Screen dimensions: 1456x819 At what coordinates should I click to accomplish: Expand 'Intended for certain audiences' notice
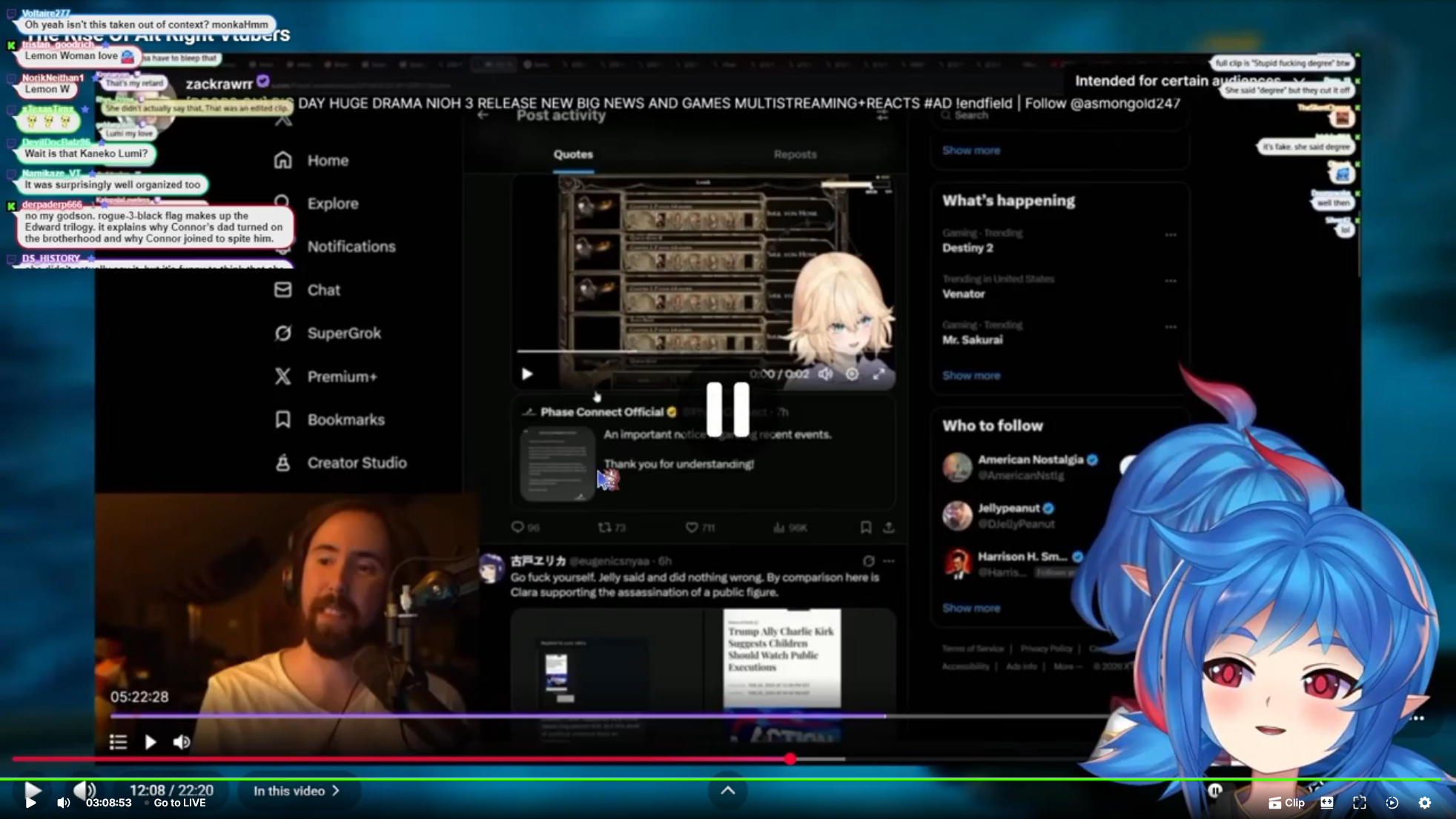[1299, 80]
